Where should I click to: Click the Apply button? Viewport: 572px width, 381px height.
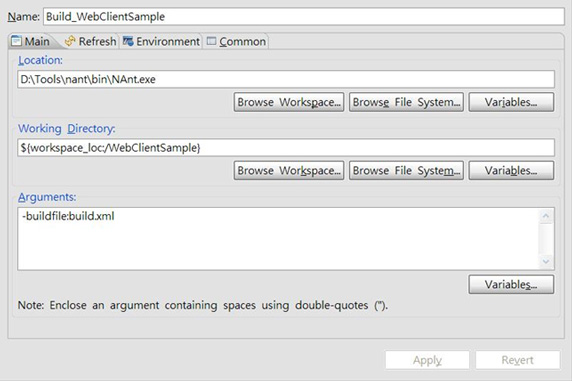click(x=427, y=360)
